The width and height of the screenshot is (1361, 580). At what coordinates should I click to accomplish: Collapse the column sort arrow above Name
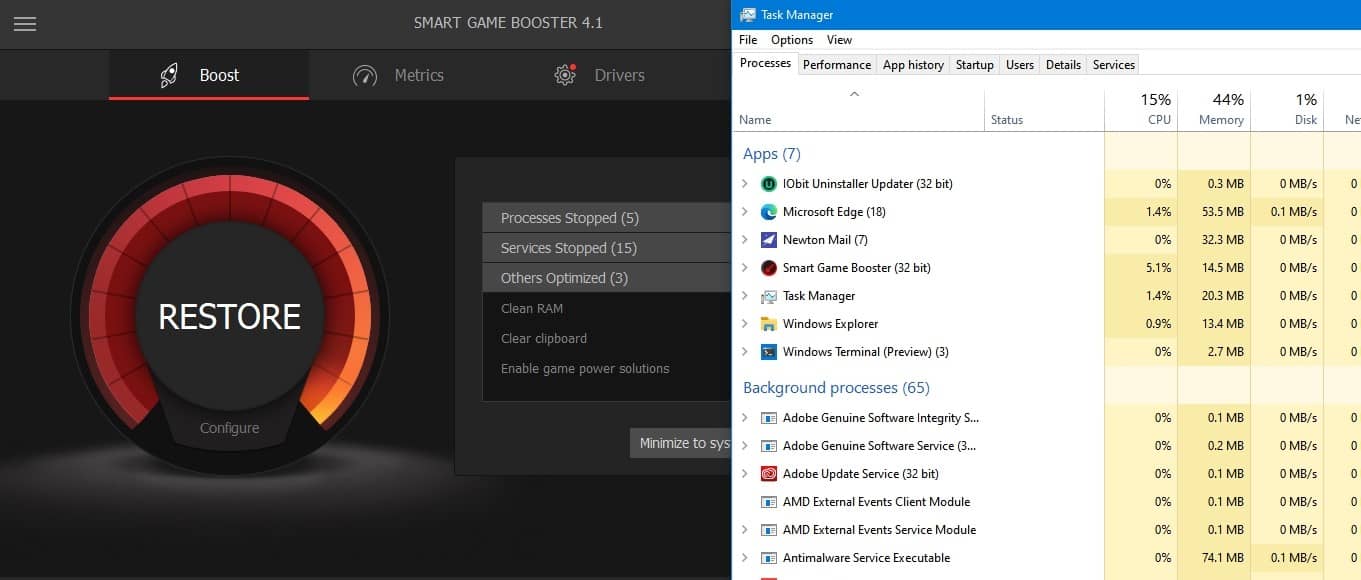(x=854, y=95)
